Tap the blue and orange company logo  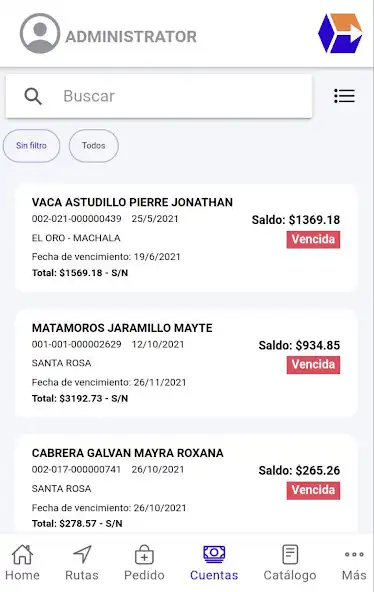[x=340, y=33]
